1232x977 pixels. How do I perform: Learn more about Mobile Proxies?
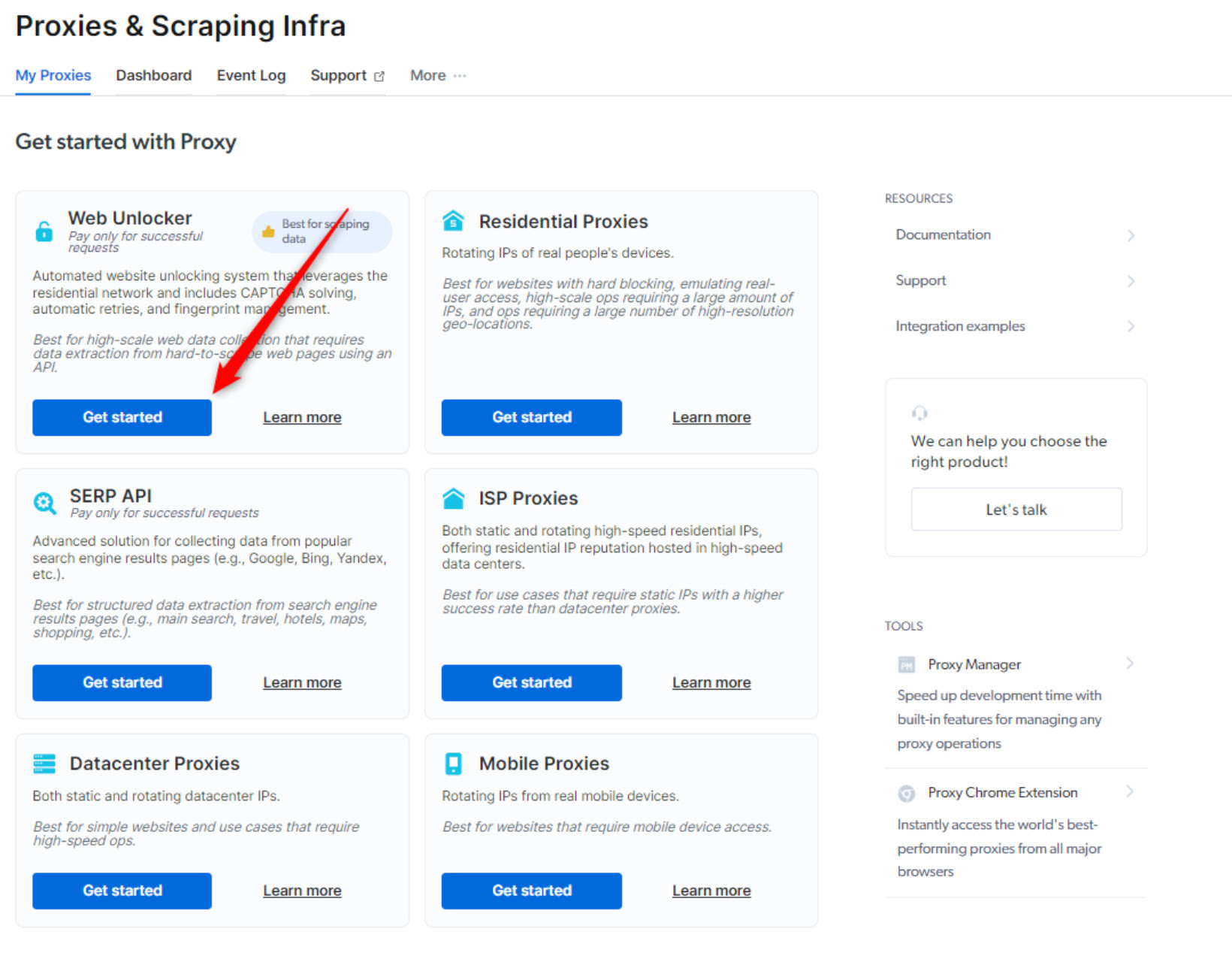point(711,891)
